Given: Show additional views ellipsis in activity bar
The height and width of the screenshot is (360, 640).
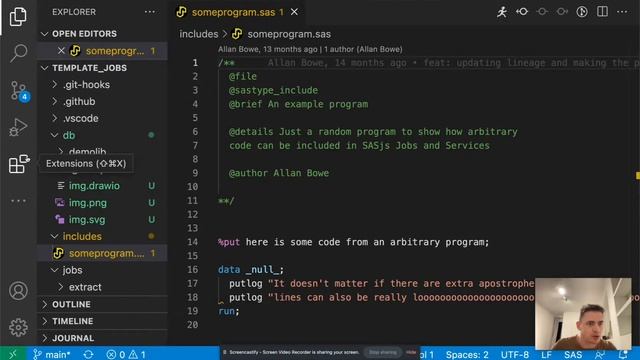Looking at the screenshot, I should pos(18,201).
